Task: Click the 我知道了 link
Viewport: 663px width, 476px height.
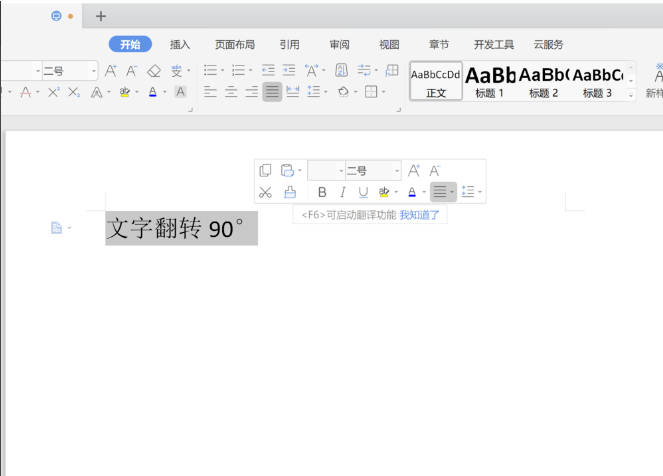Action: pos(419,215)
